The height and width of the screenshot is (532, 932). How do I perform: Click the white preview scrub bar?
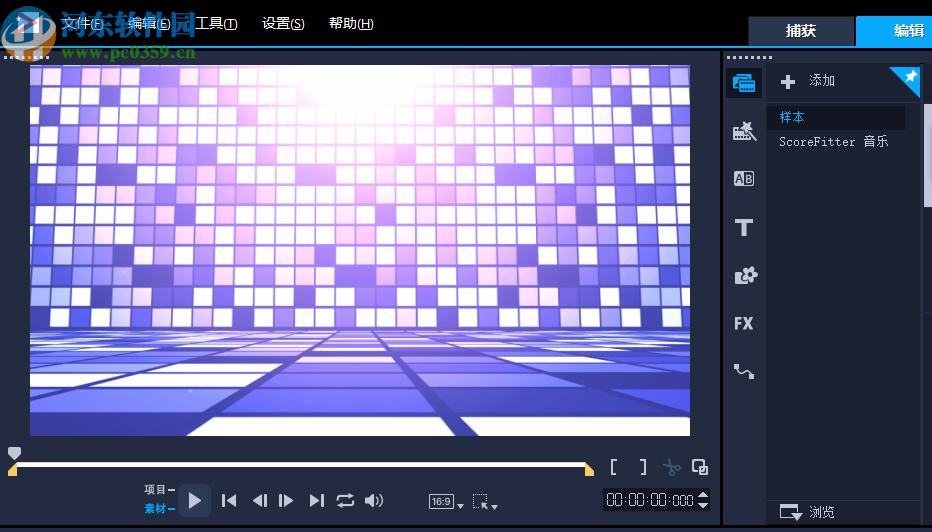pyautogui.click(x=301, y=465)
